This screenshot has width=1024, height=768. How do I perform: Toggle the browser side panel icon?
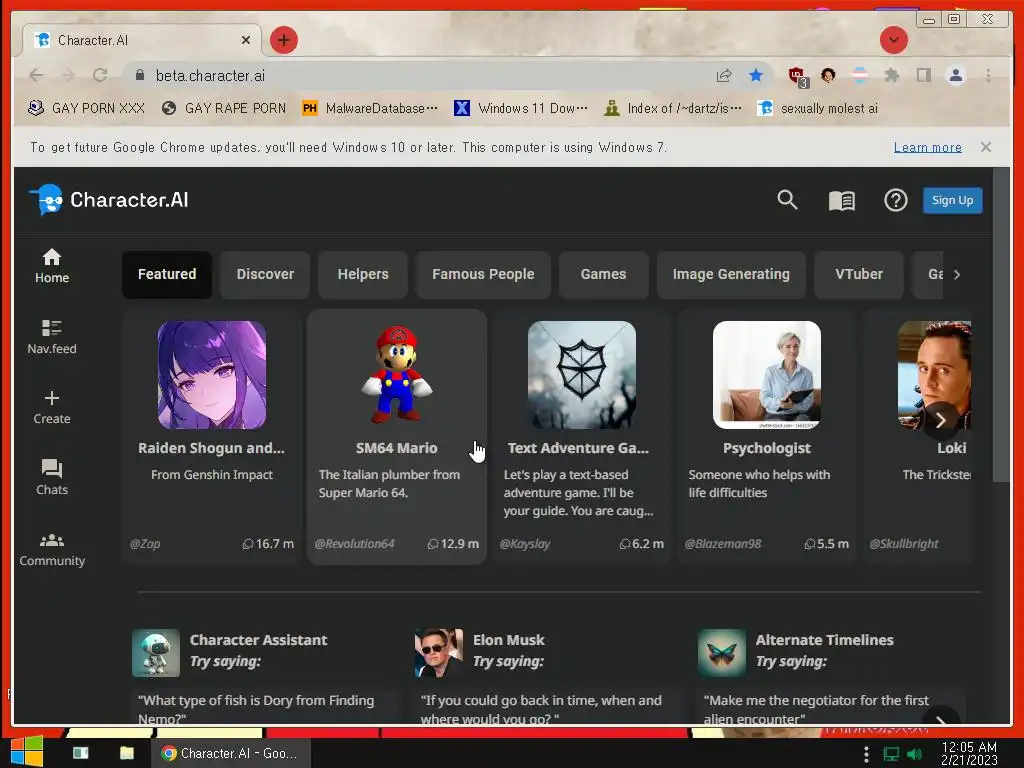click(x=923, y=76)
